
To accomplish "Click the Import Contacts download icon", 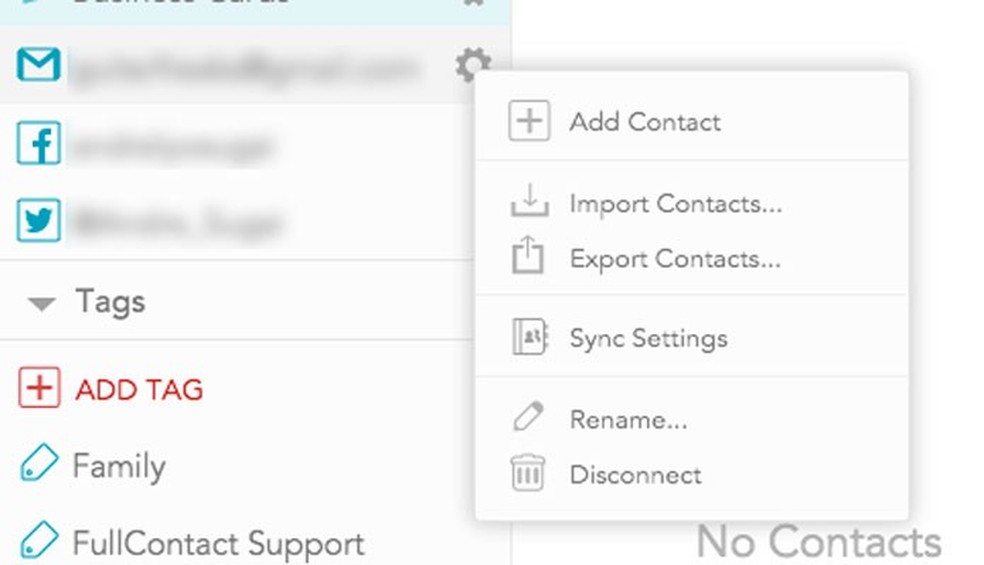I will 528,203.
